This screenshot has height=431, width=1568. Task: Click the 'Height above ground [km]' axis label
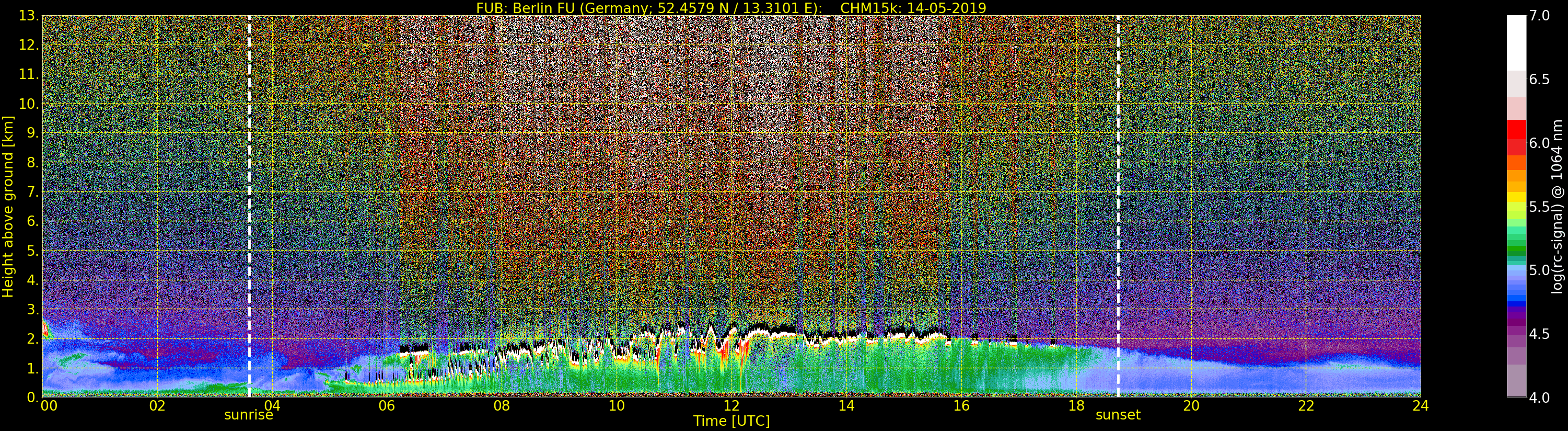pos(8,206)
